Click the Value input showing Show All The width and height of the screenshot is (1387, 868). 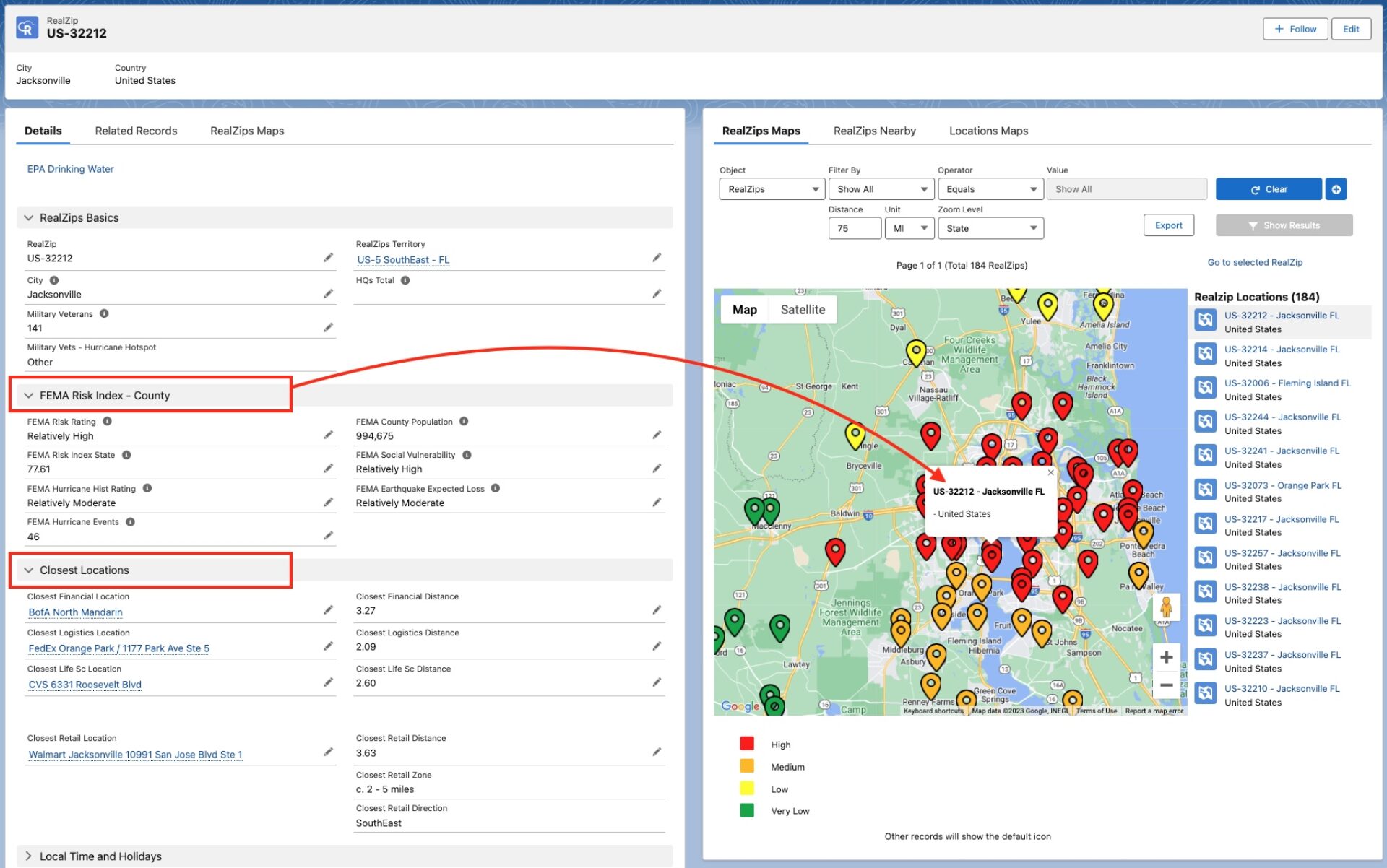(1126, 188)
